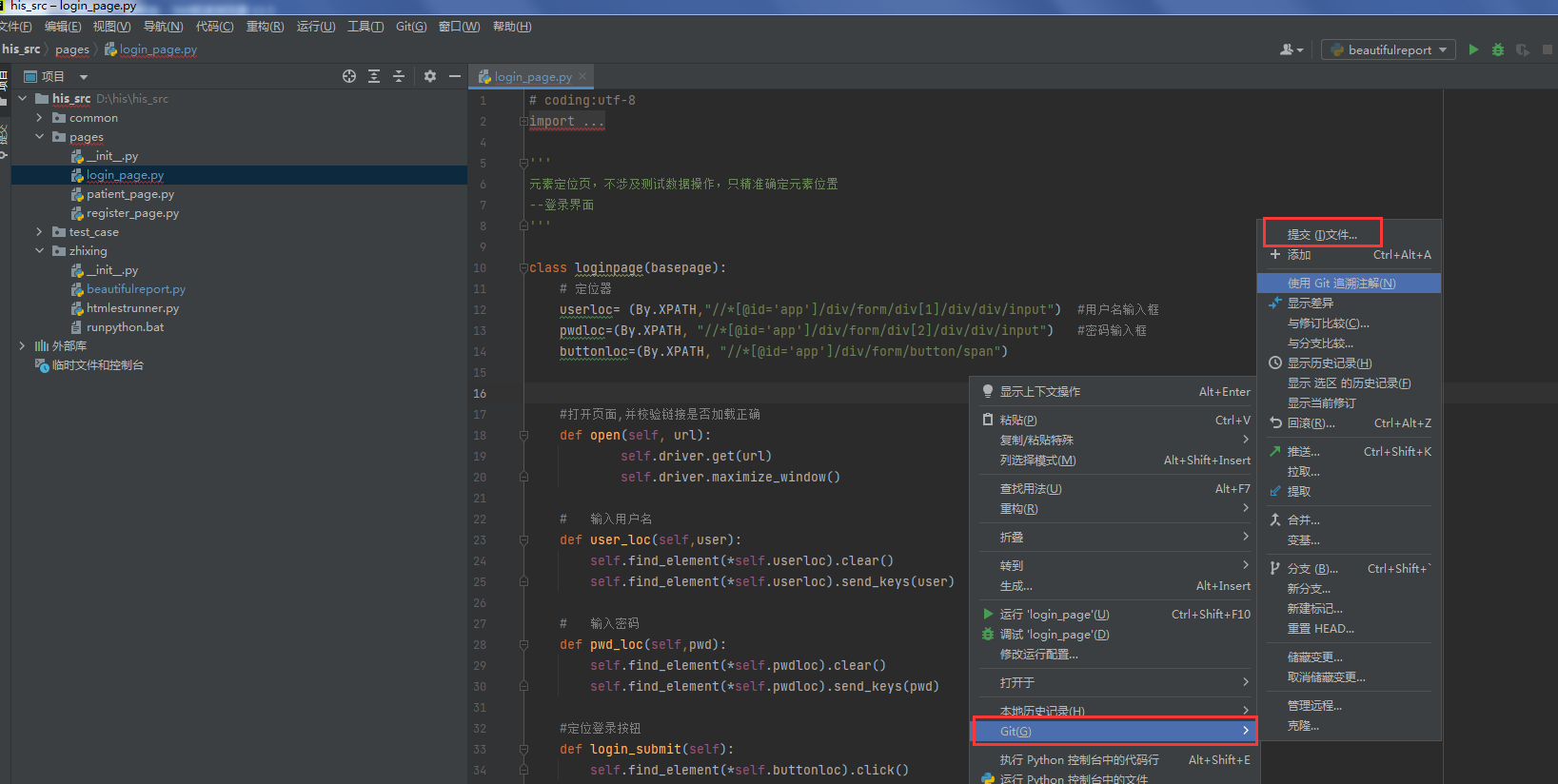Open the 编辑(E) menu
This screenshot has width=1558, height=784.
click(63, 27)
